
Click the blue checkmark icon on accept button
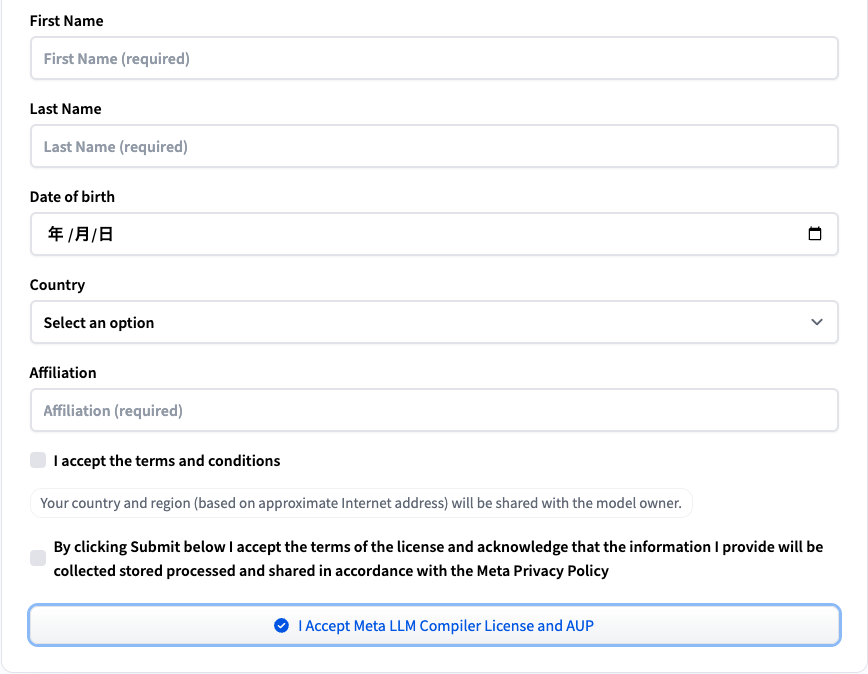click(x=280, y=625)
